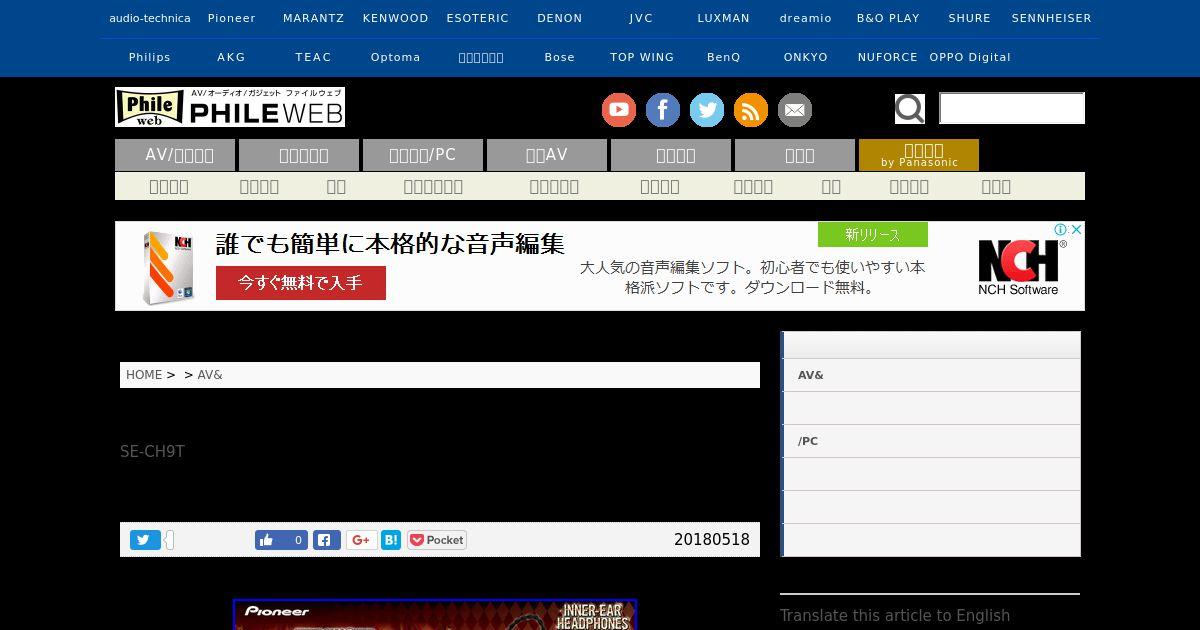1200x630 pixels.
Task: Open the TOP WING brand link
Action: coord(642,57)
